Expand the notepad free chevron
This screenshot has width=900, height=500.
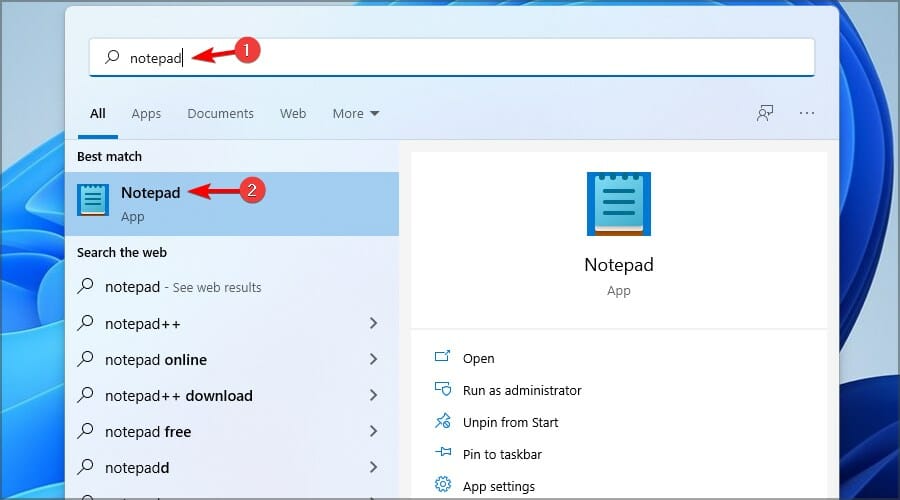[x=373, y=431]
